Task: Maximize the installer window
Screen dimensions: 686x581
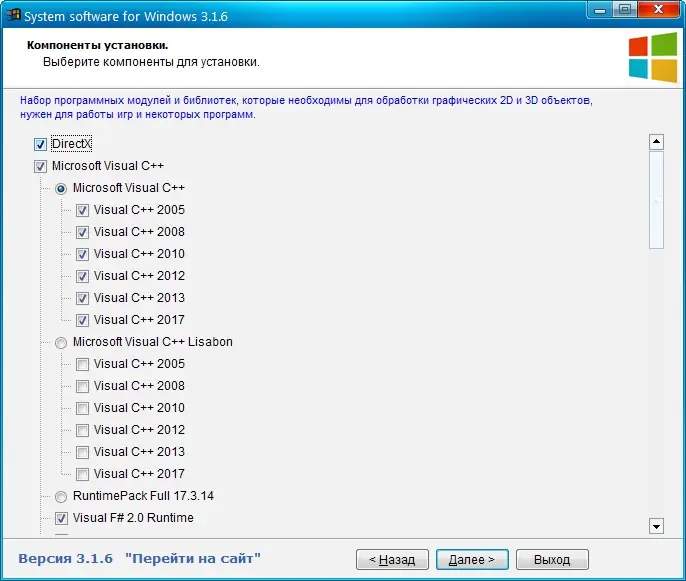Action: coord(625,10)
